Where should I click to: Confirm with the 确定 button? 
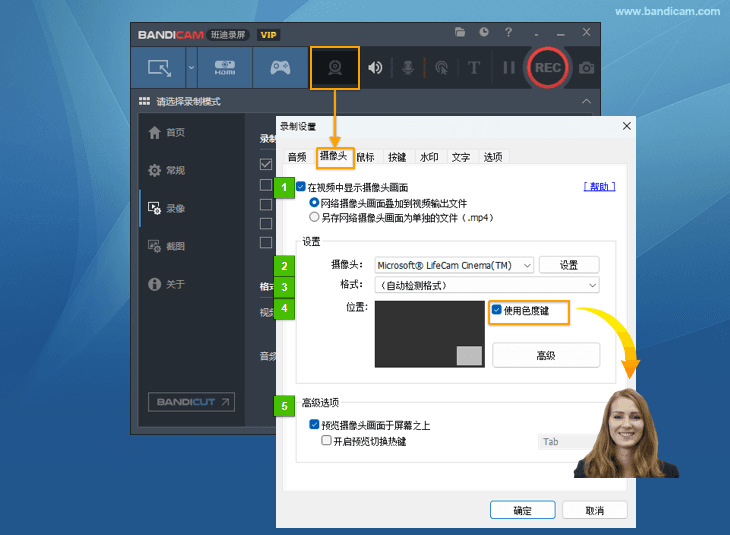pos(522,510)
